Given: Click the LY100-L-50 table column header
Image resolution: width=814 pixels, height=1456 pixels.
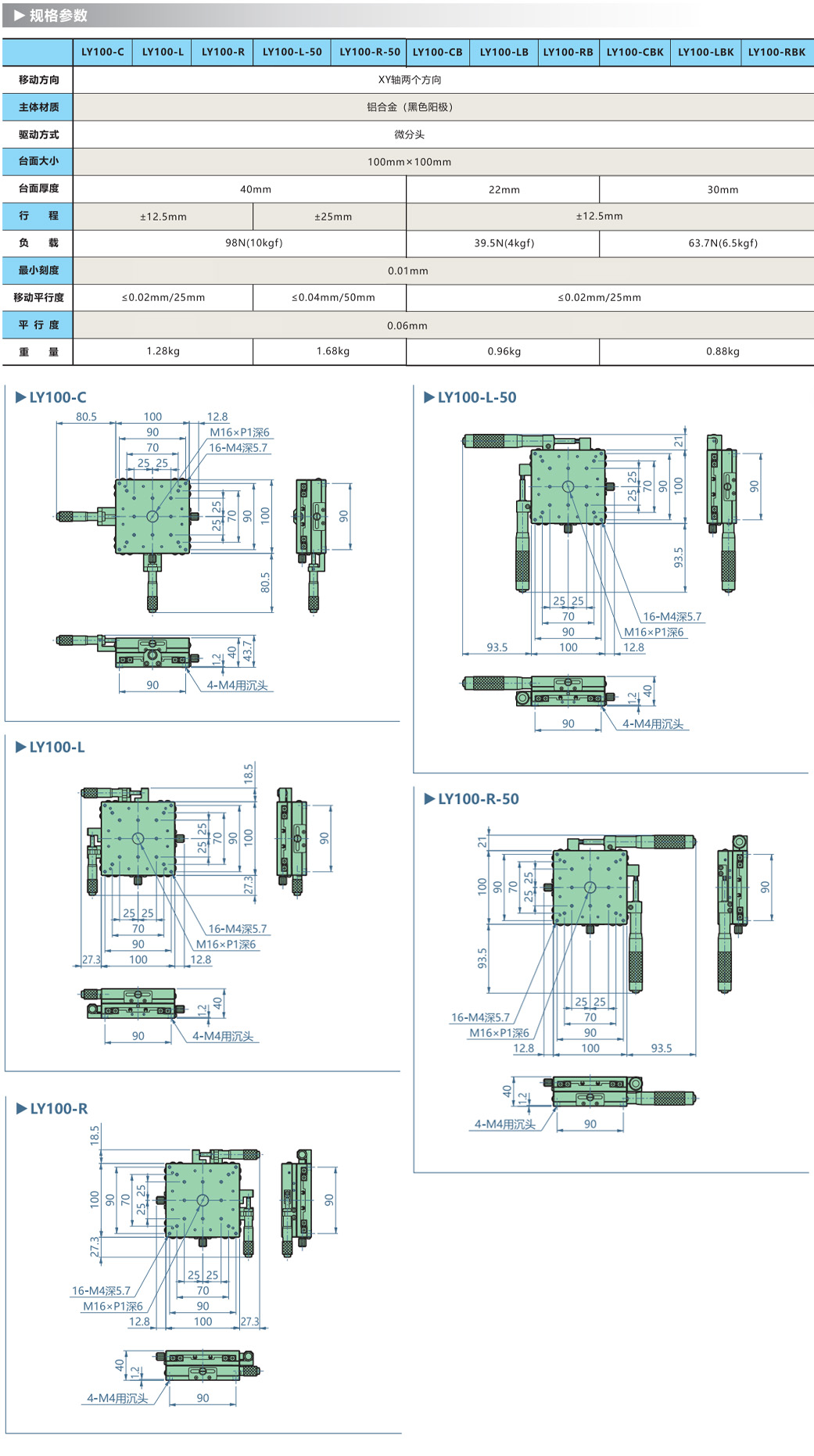Looking at the screenshot, I should pos(292,52).
